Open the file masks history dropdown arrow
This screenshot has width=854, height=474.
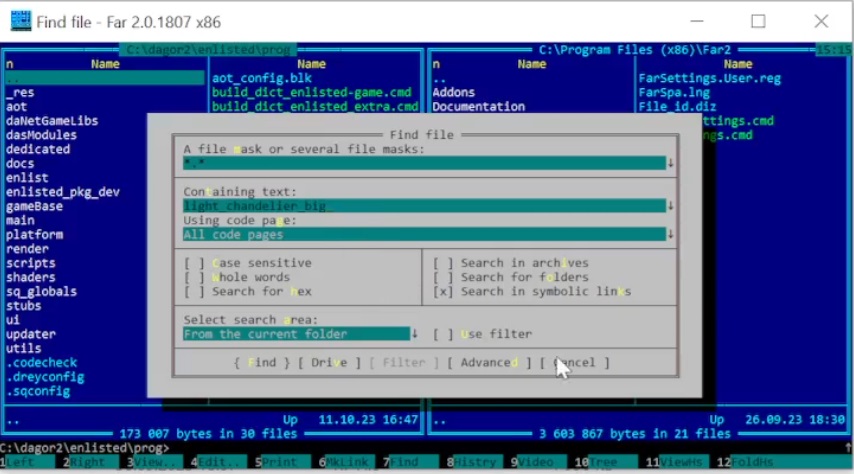tap(671, 163)
